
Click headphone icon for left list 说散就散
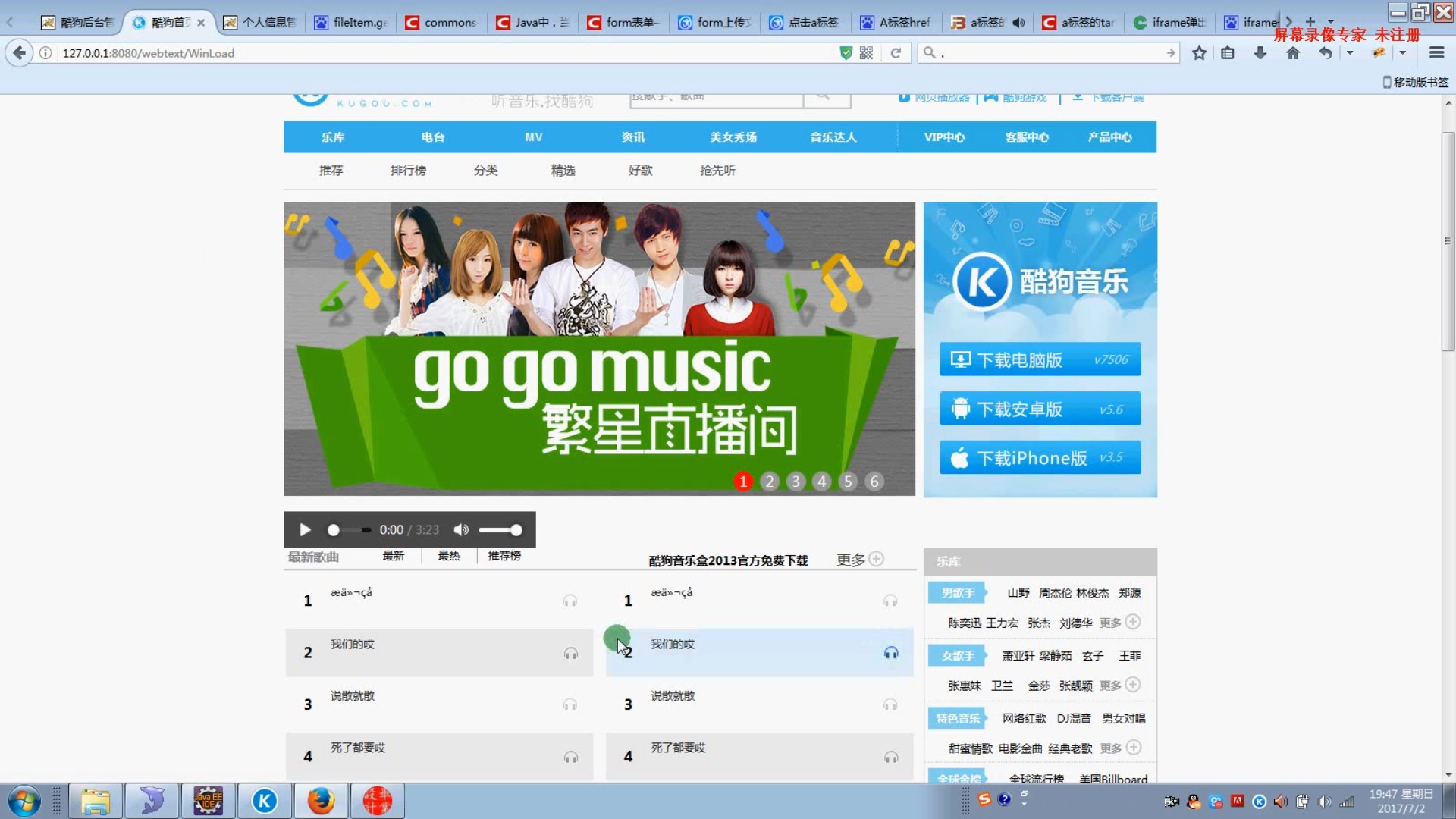click(x=570, y=705)
